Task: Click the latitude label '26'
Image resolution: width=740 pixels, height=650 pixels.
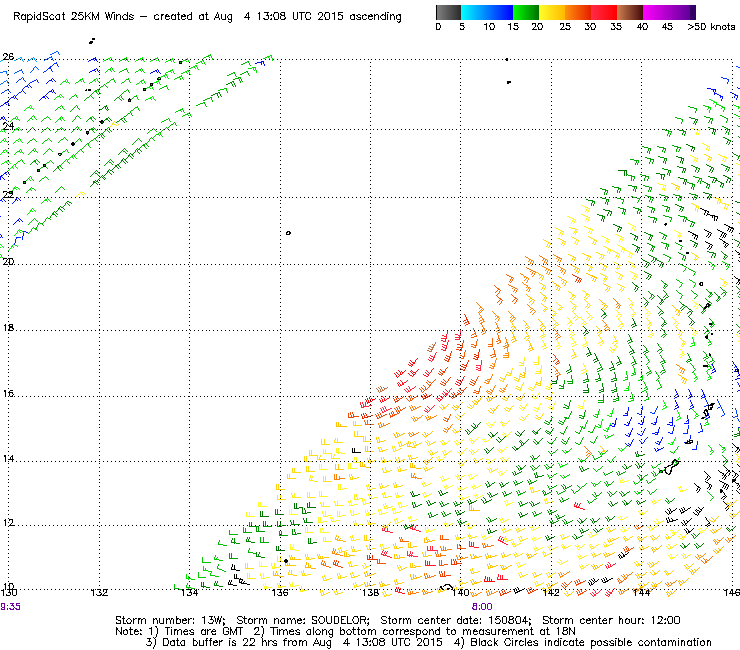Action: (8, 57)
